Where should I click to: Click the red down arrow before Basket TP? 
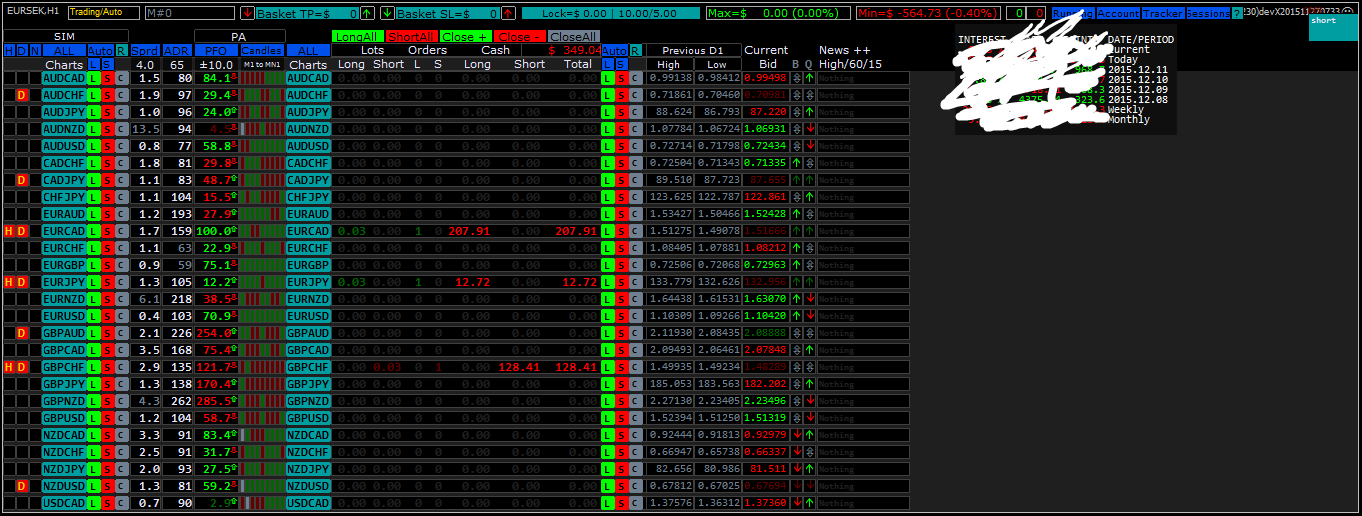(247, 13)
